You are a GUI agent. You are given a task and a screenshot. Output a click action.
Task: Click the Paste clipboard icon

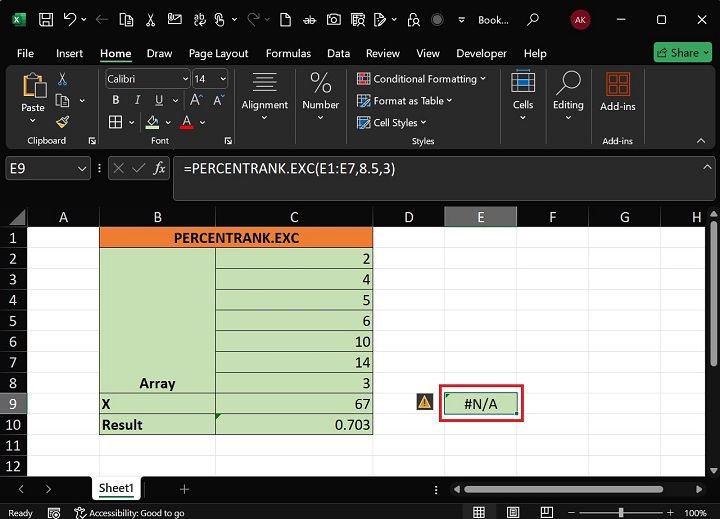[x=33, y=86]
